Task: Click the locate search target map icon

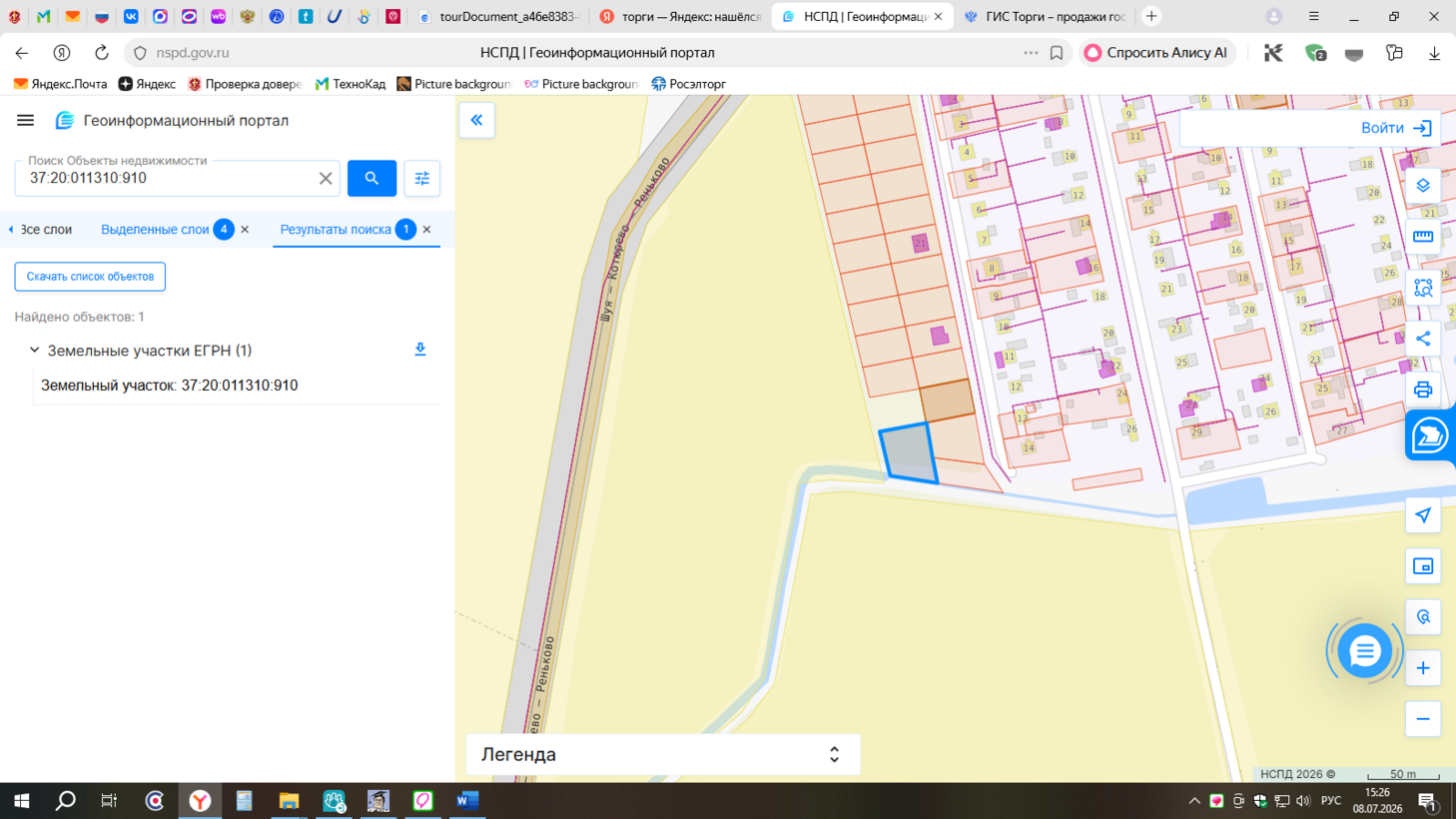Action: coord(1423,617)
